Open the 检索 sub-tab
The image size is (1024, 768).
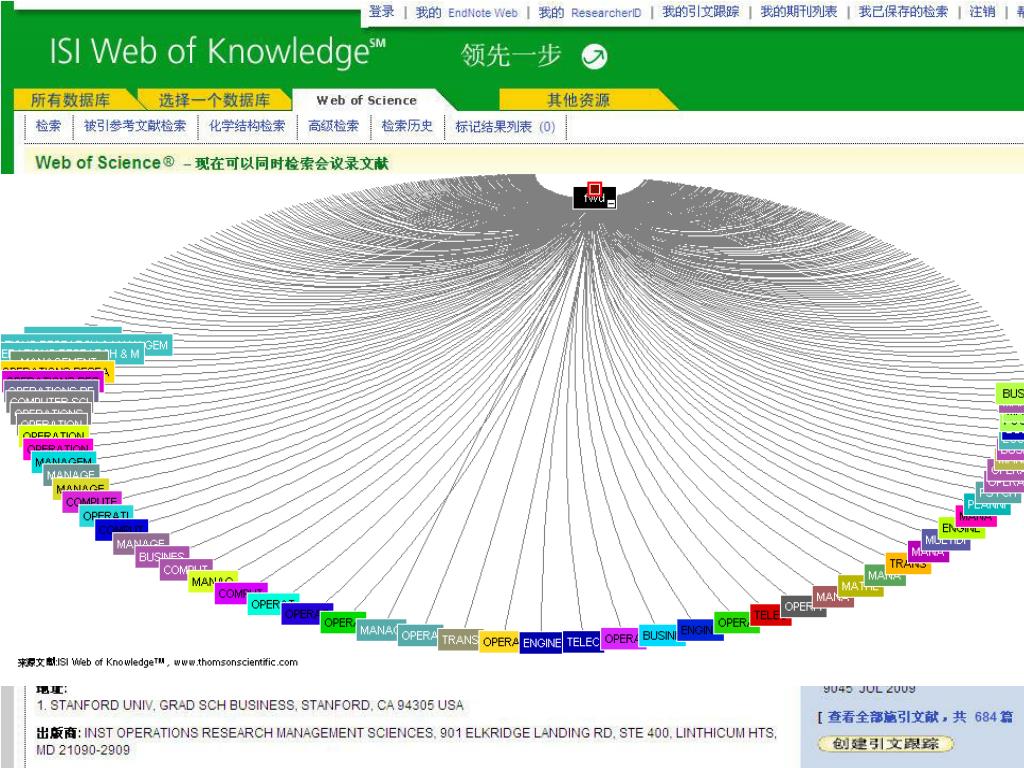click(48, 126)
